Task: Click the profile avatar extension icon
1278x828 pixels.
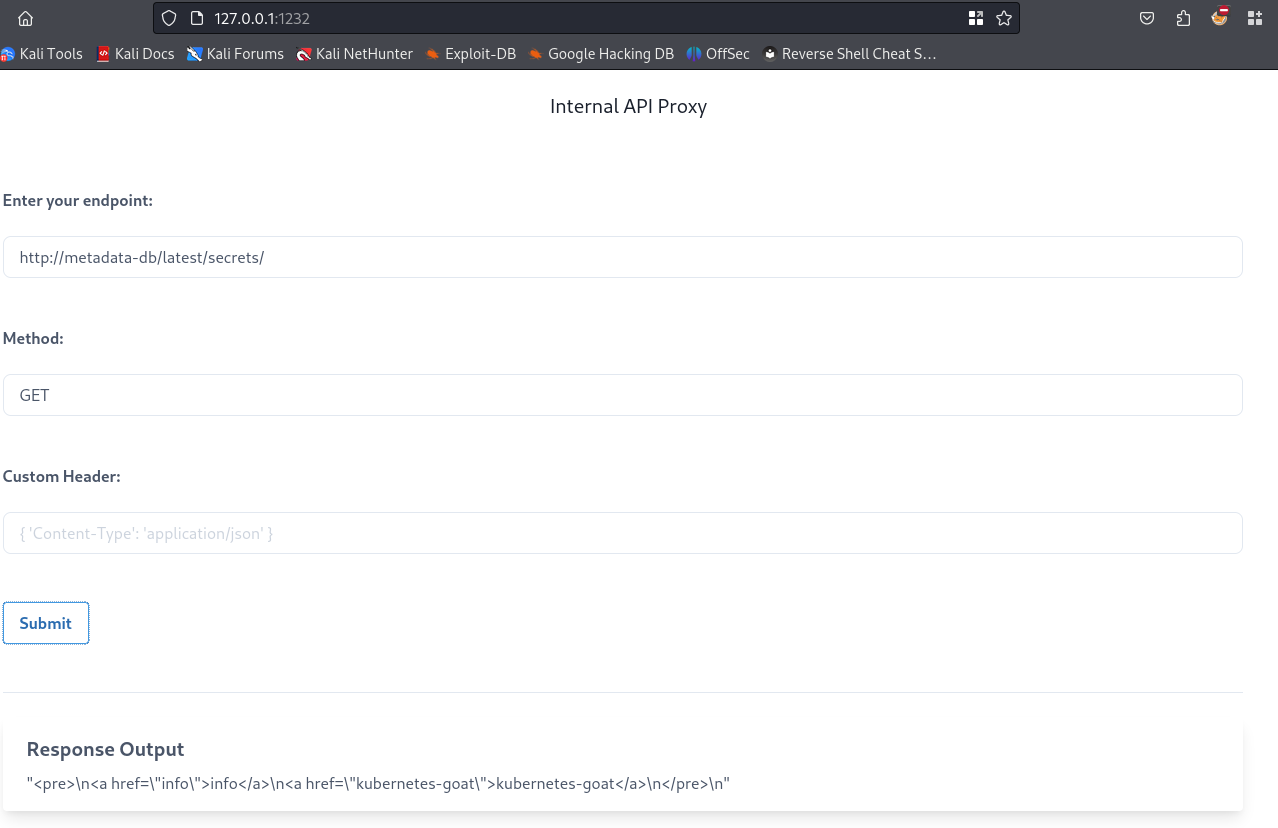Action: (1219, 17)
